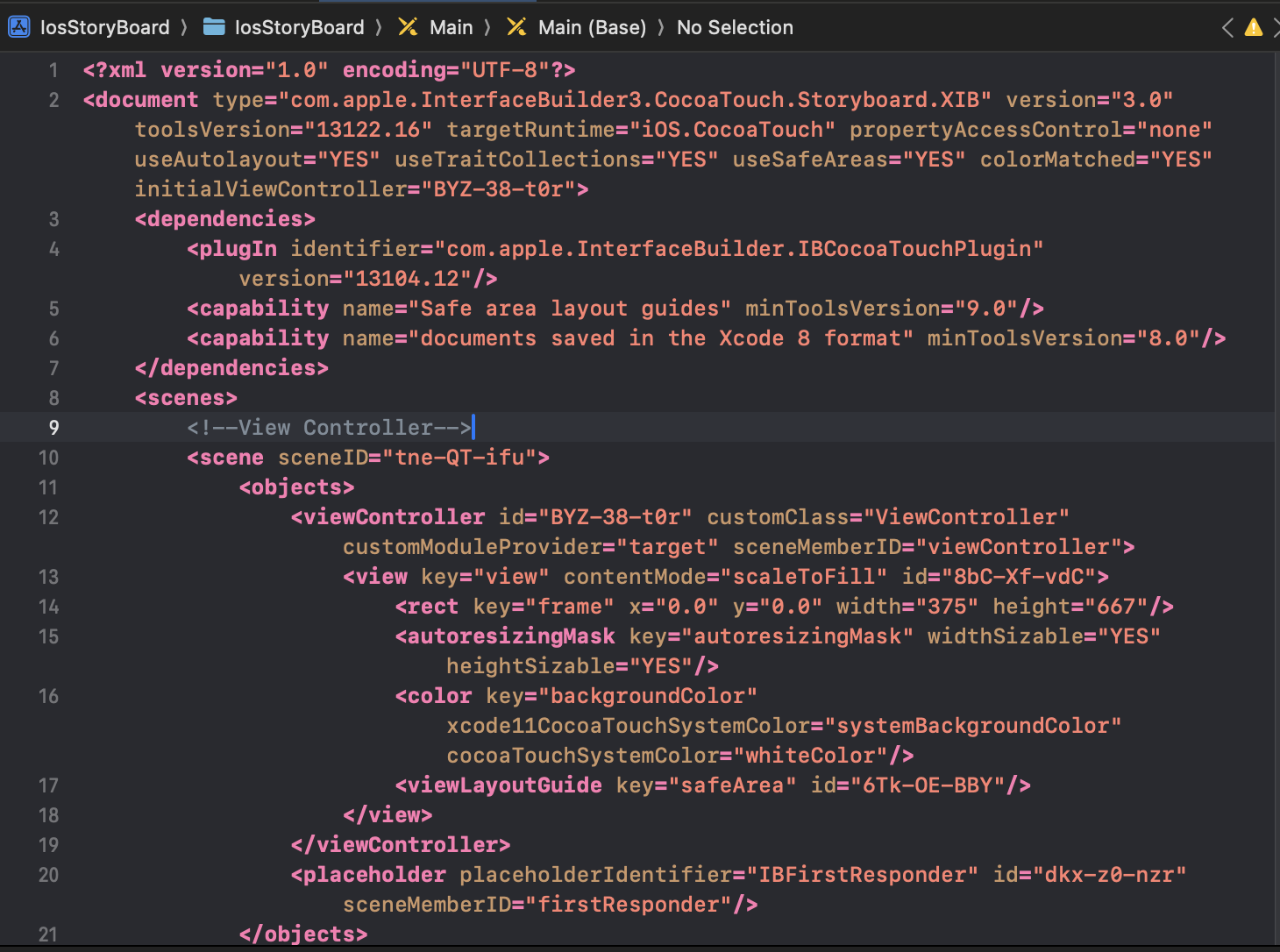Click sceneID value "tne-QT-ifu"

459,458
